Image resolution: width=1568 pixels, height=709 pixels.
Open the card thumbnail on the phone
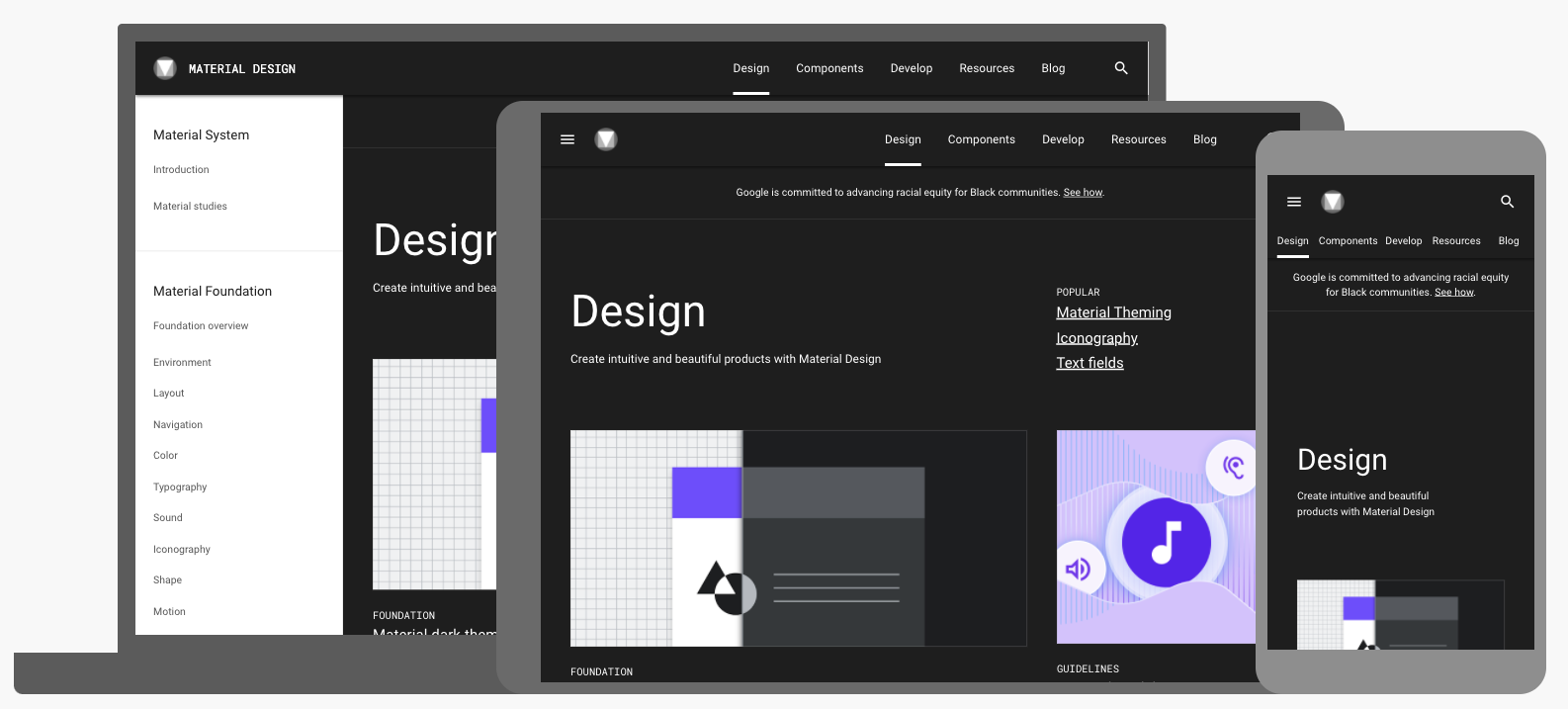1401,615
